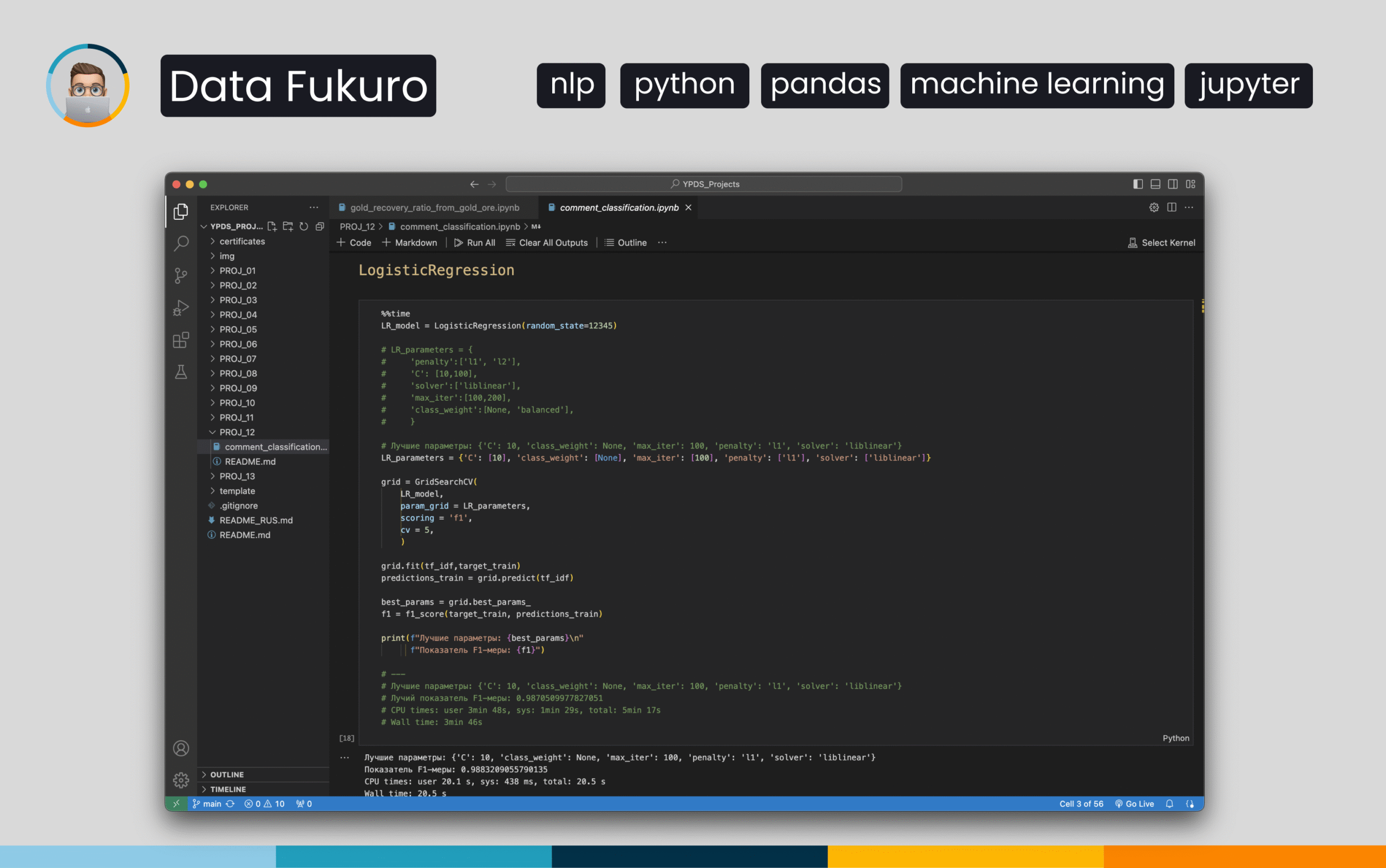This screenshot has height=868, width=1386.
Task: Refresh the explorer file tree
Action: [x=304, y=226]
